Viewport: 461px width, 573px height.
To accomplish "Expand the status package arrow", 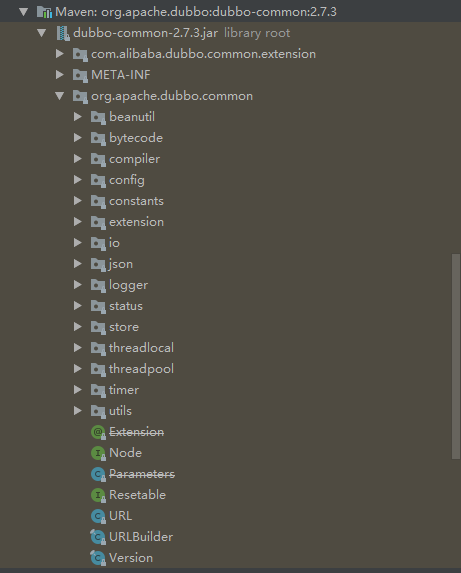I will point(77,306).
